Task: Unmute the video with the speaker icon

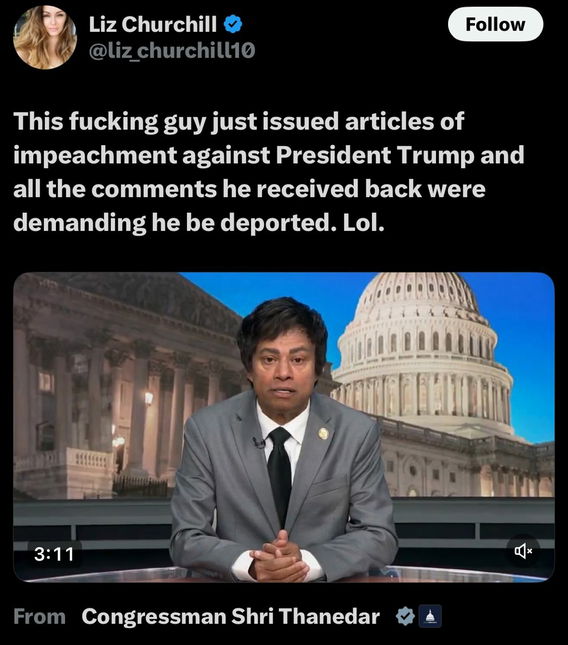Action: (x=523, y=551)
